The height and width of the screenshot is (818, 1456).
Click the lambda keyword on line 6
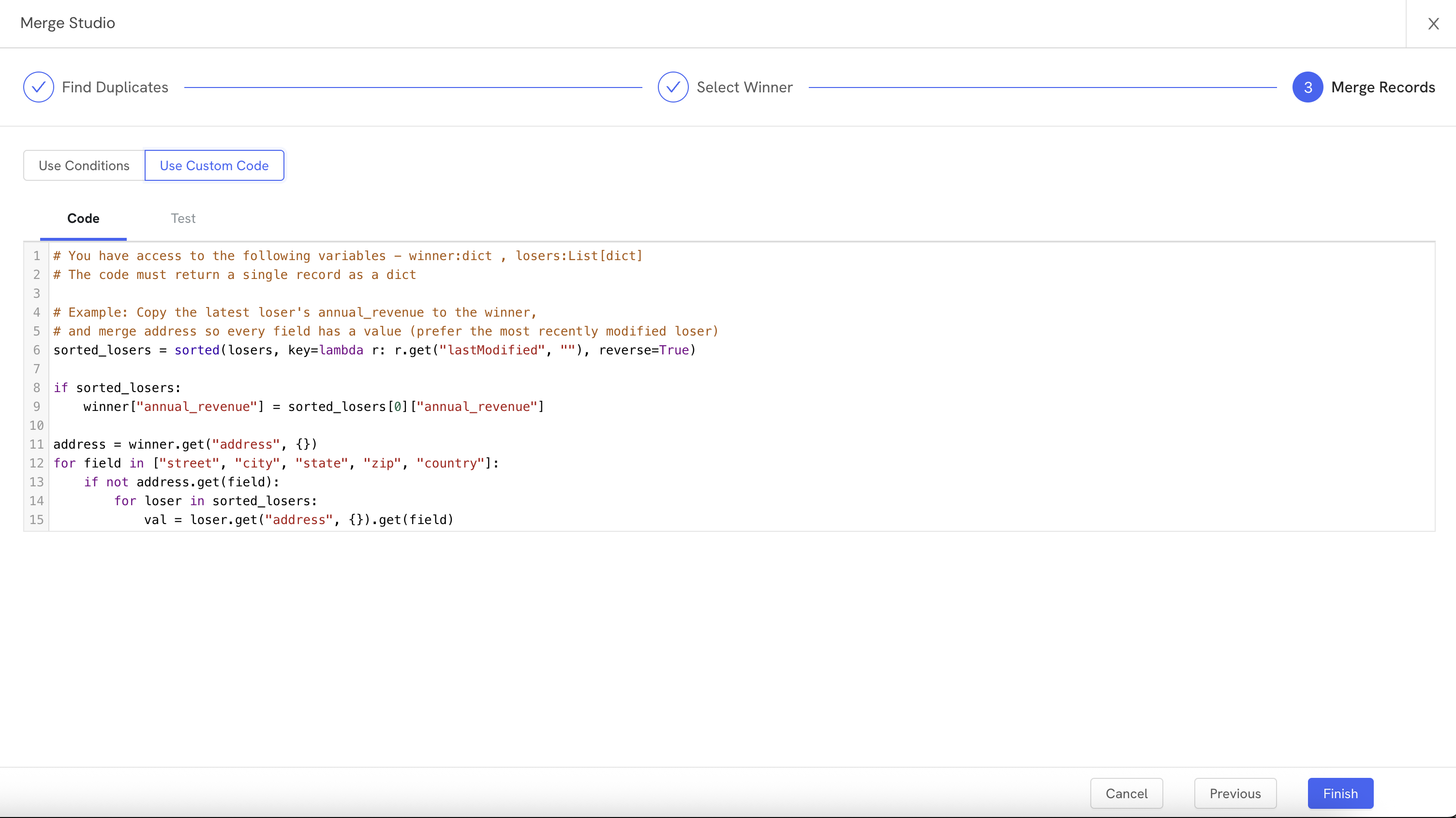click(342, 350)
